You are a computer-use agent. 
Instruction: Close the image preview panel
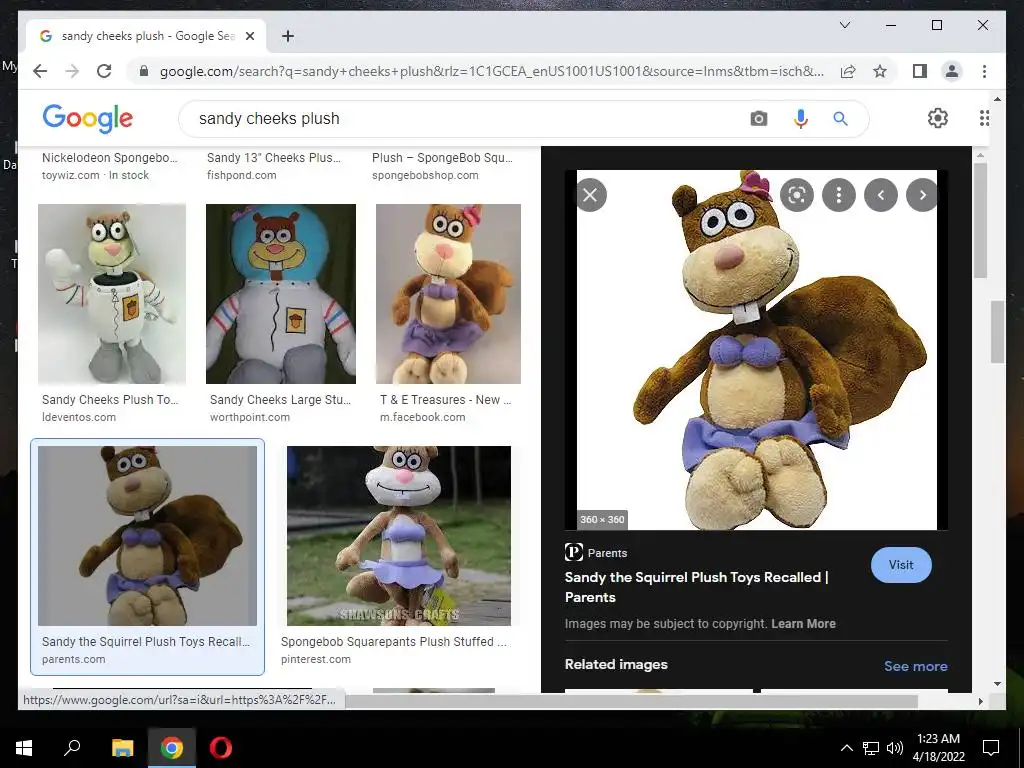590,195
